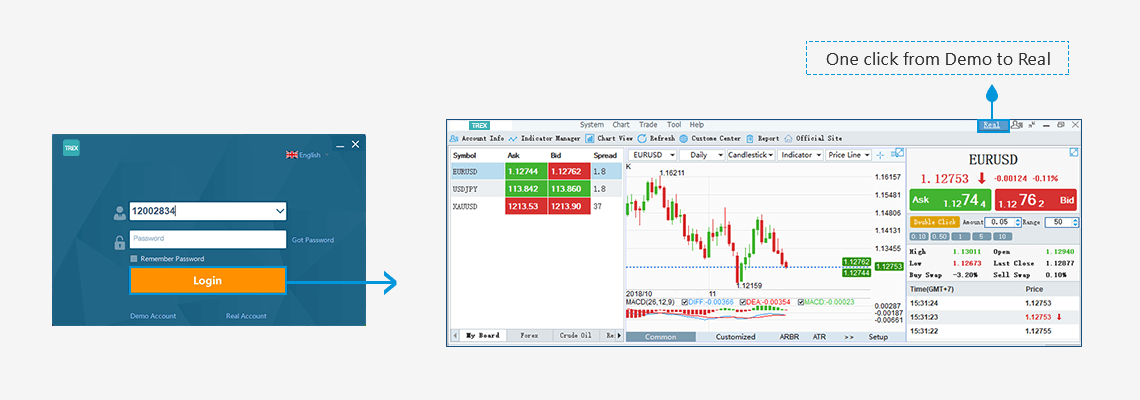Open the Indicator dropdown
The height and width of the screenshot is (400, 1140).
point(800,155)
